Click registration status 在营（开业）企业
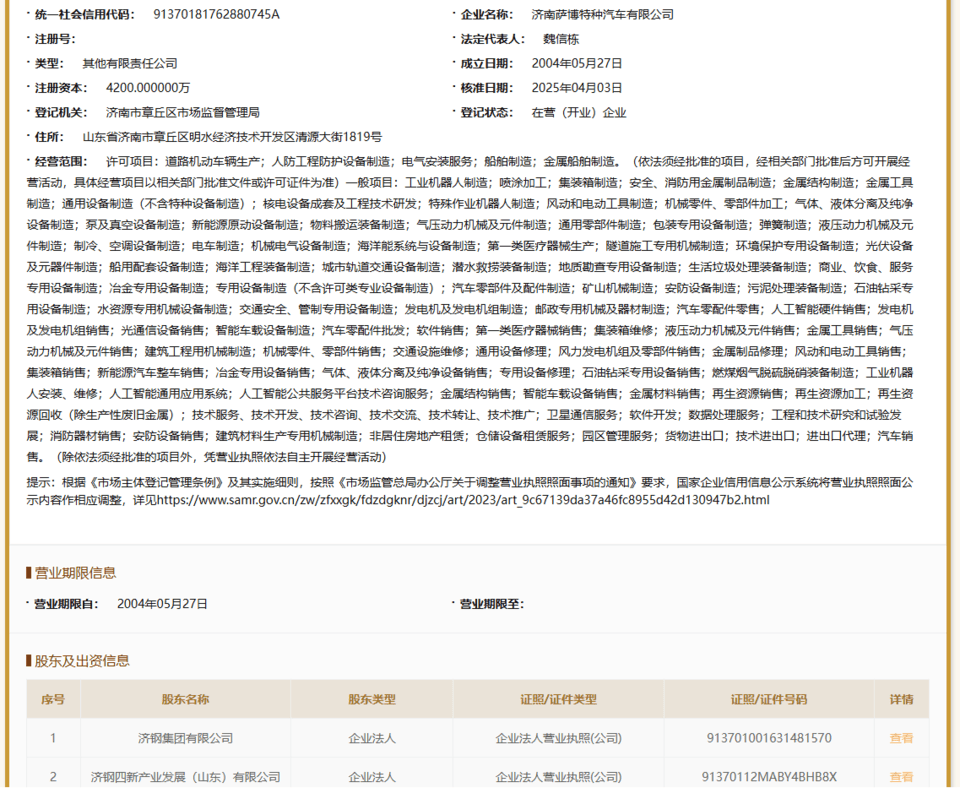 [x=579, y=113]
